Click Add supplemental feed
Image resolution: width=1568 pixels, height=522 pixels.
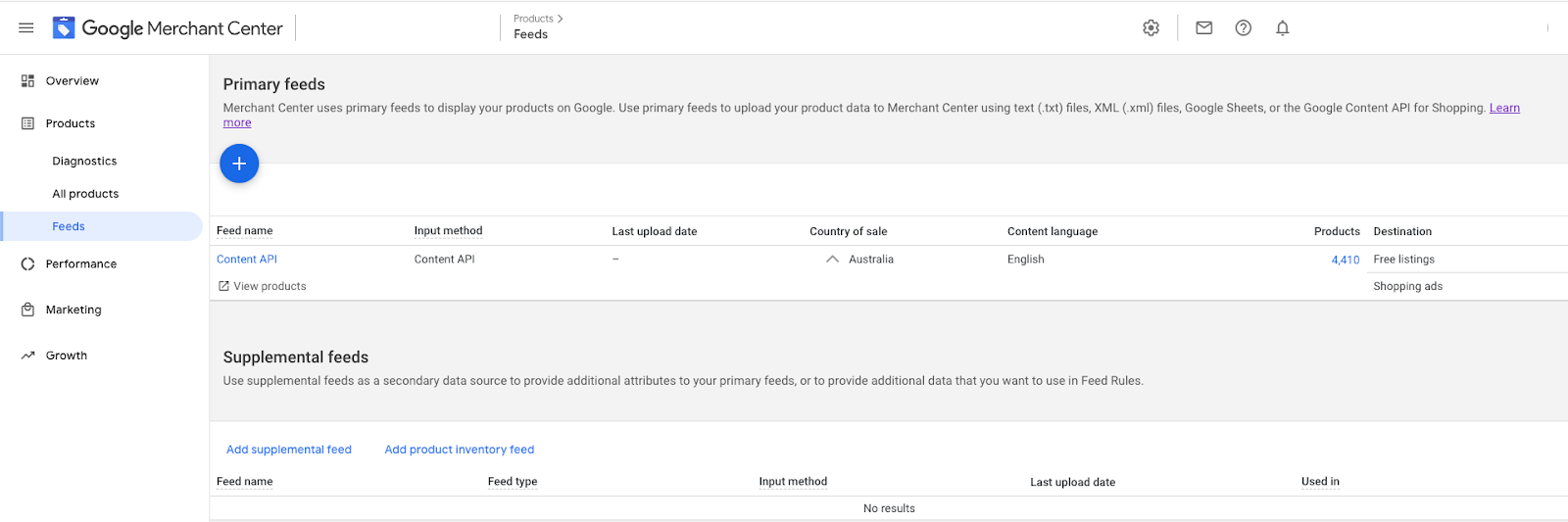coord(288,450)
